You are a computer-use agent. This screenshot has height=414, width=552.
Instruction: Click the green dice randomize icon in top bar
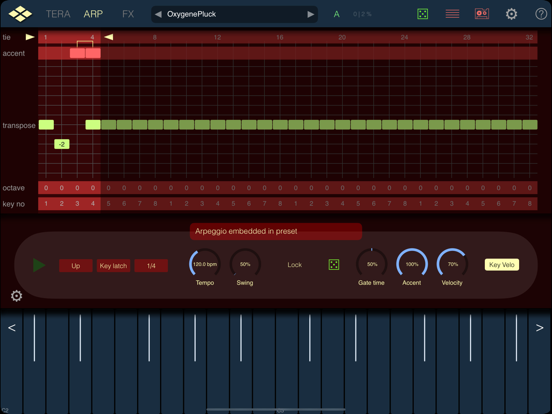tap(422, 14)
